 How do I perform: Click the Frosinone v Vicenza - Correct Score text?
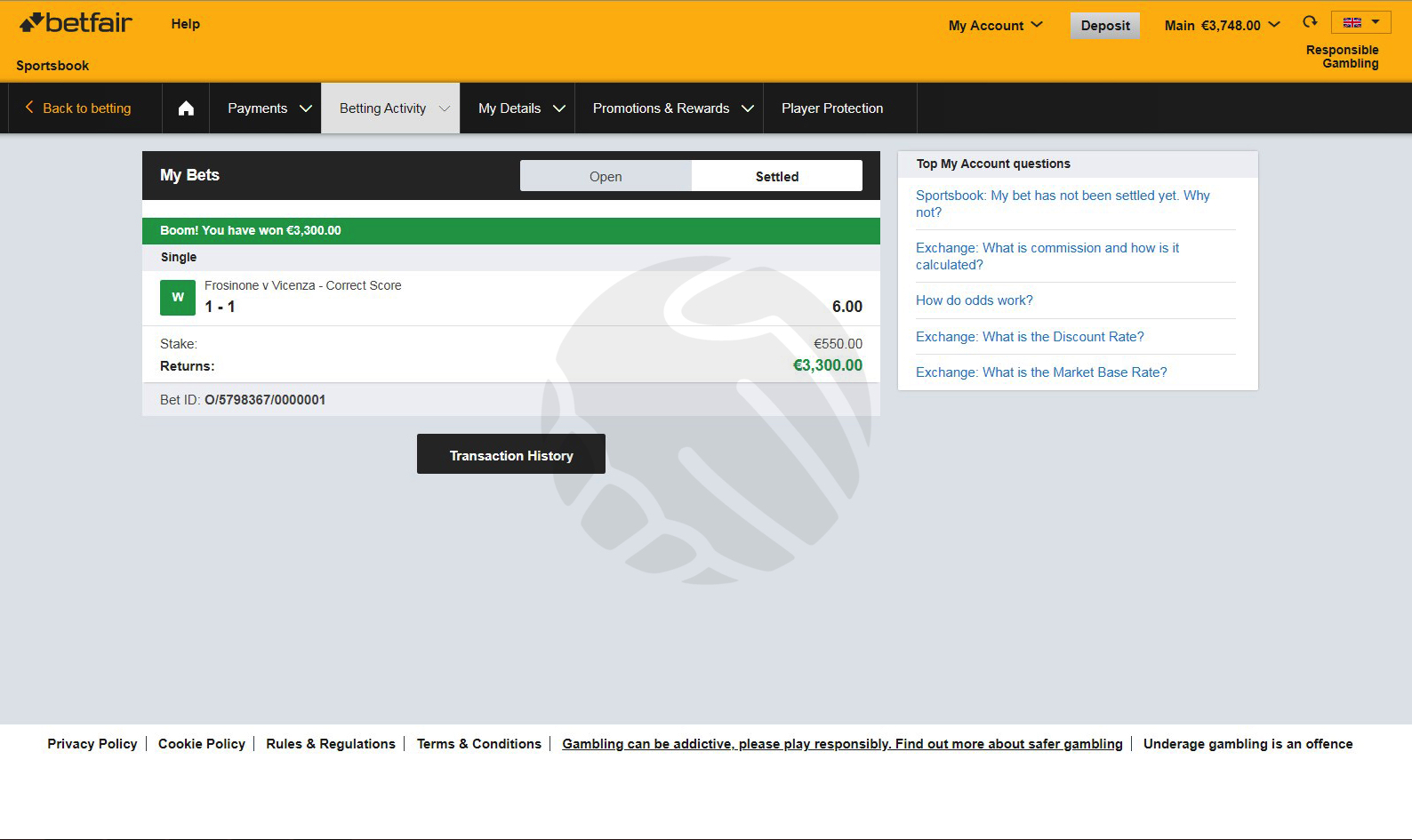coord(302,285)
